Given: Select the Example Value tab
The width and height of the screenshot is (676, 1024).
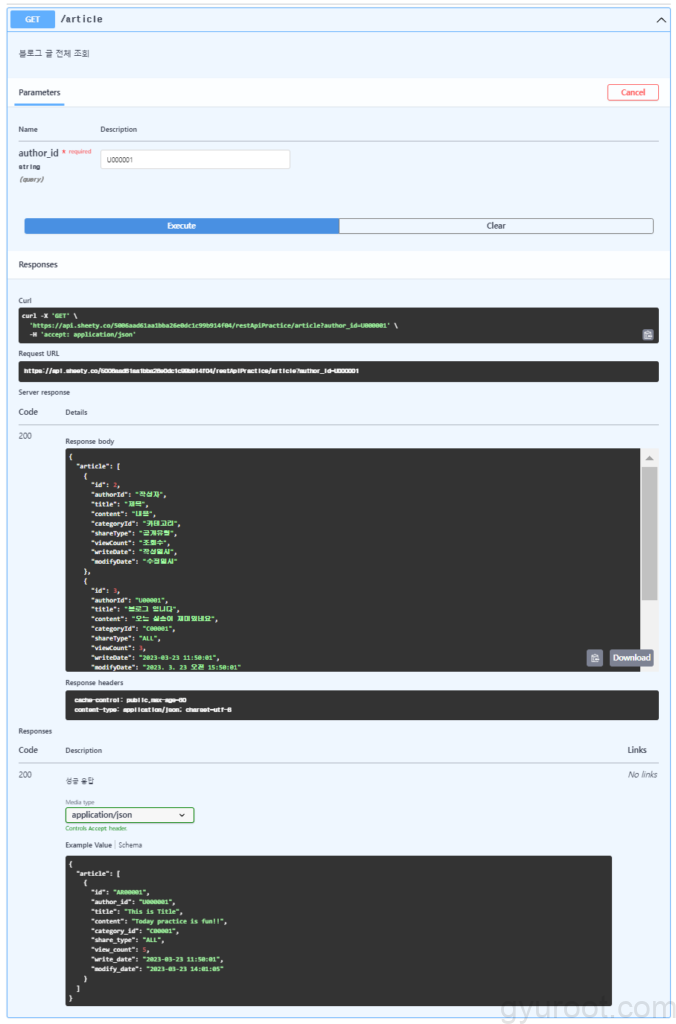Looking at the screenshot, I should point(89,845).
